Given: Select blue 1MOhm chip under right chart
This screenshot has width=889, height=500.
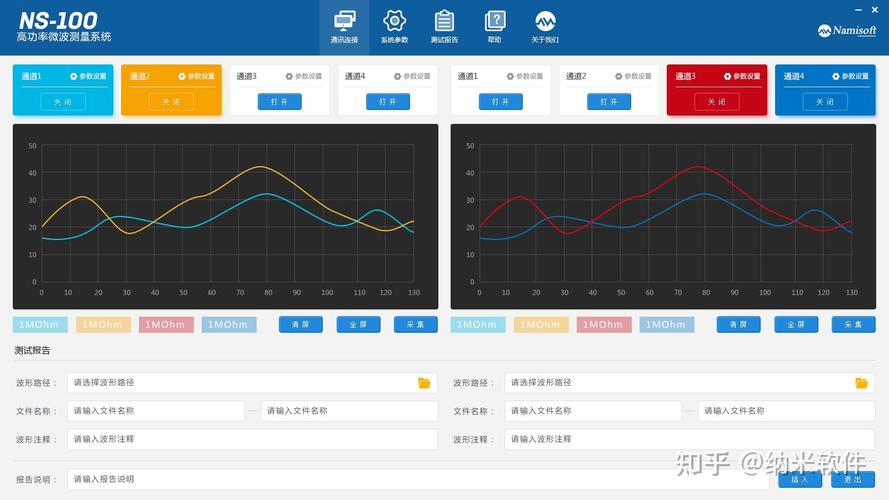Looking at the screenshot, I should pos(667,325).
